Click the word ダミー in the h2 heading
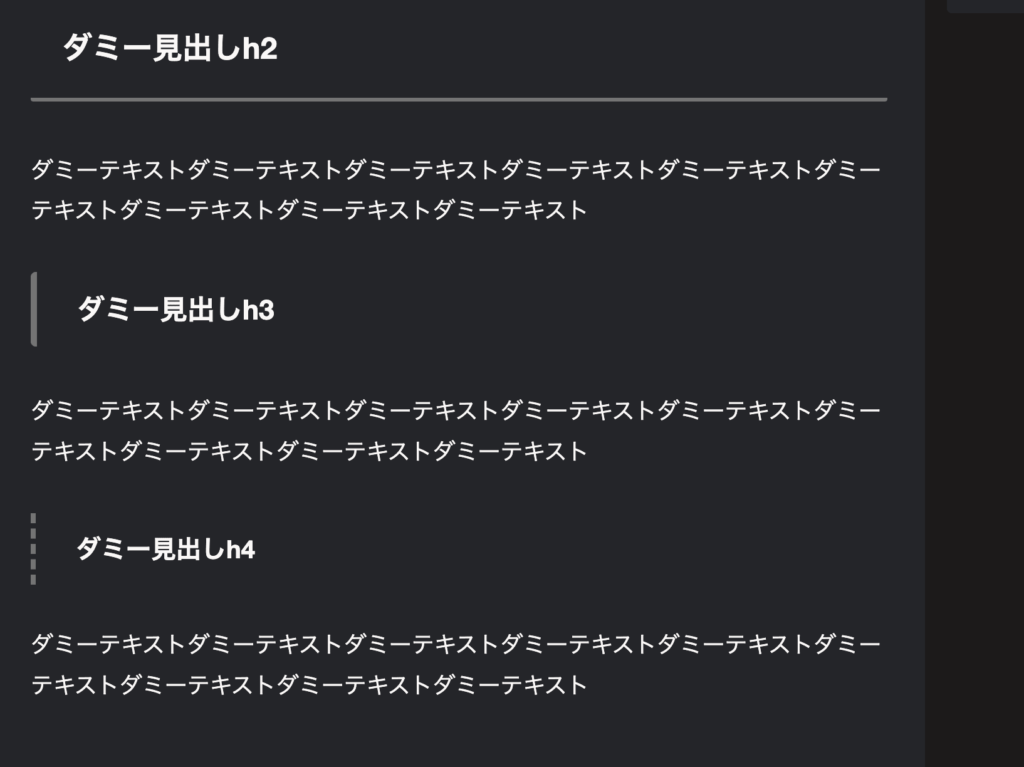 [106, 48]
